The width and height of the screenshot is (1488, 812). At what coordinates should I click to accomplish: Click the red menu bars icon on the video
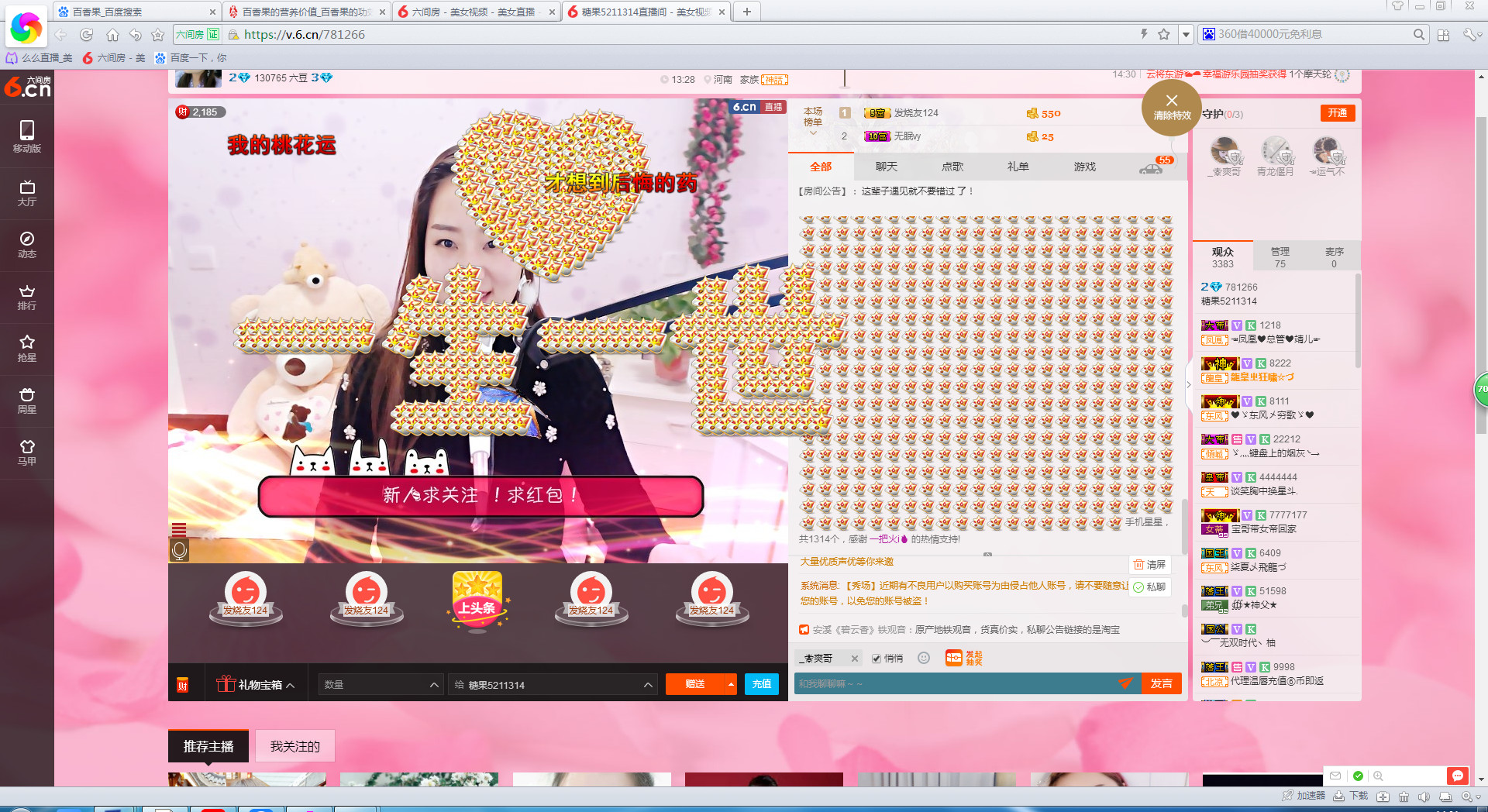click(179, 530)
